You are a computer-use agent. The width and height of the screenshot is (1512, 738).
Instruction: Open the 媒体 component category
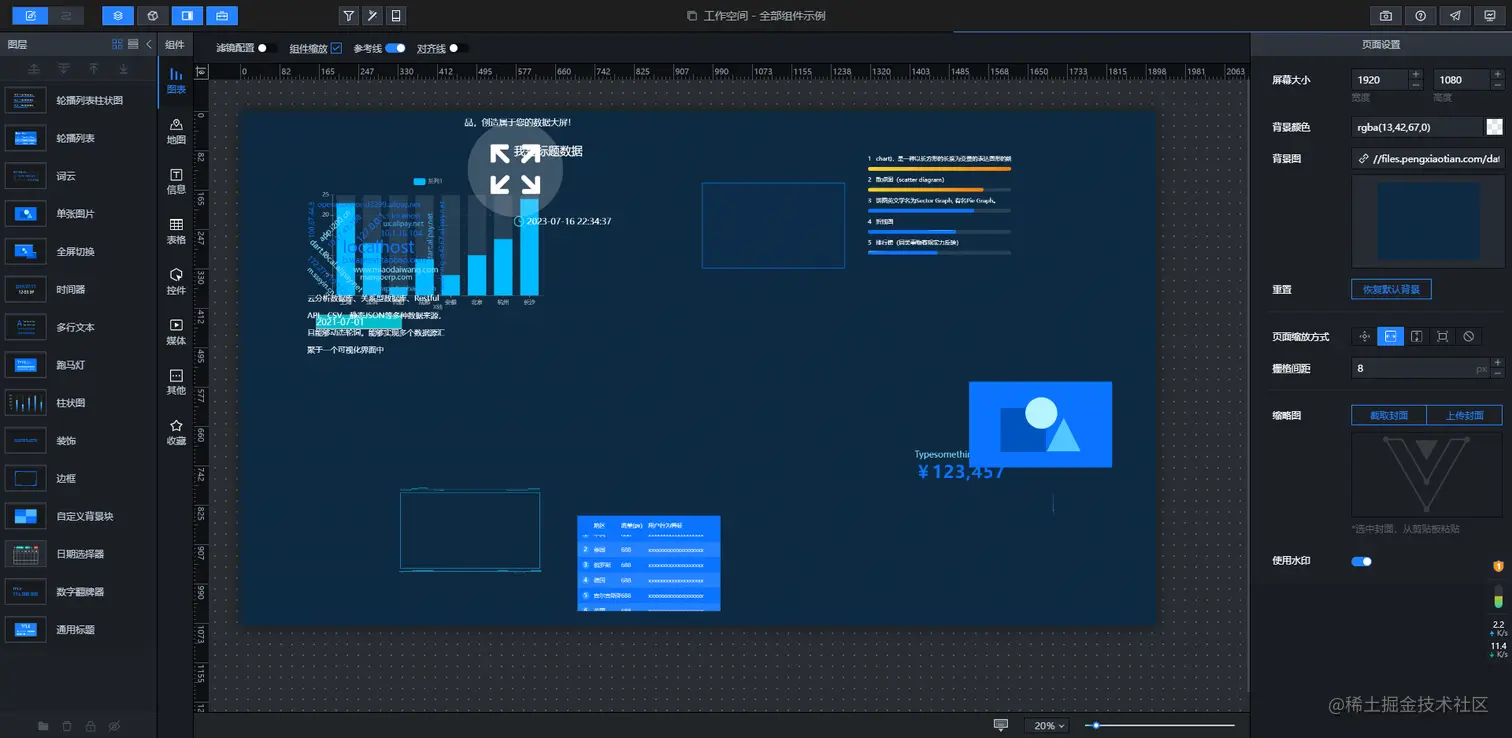[176, 332]
